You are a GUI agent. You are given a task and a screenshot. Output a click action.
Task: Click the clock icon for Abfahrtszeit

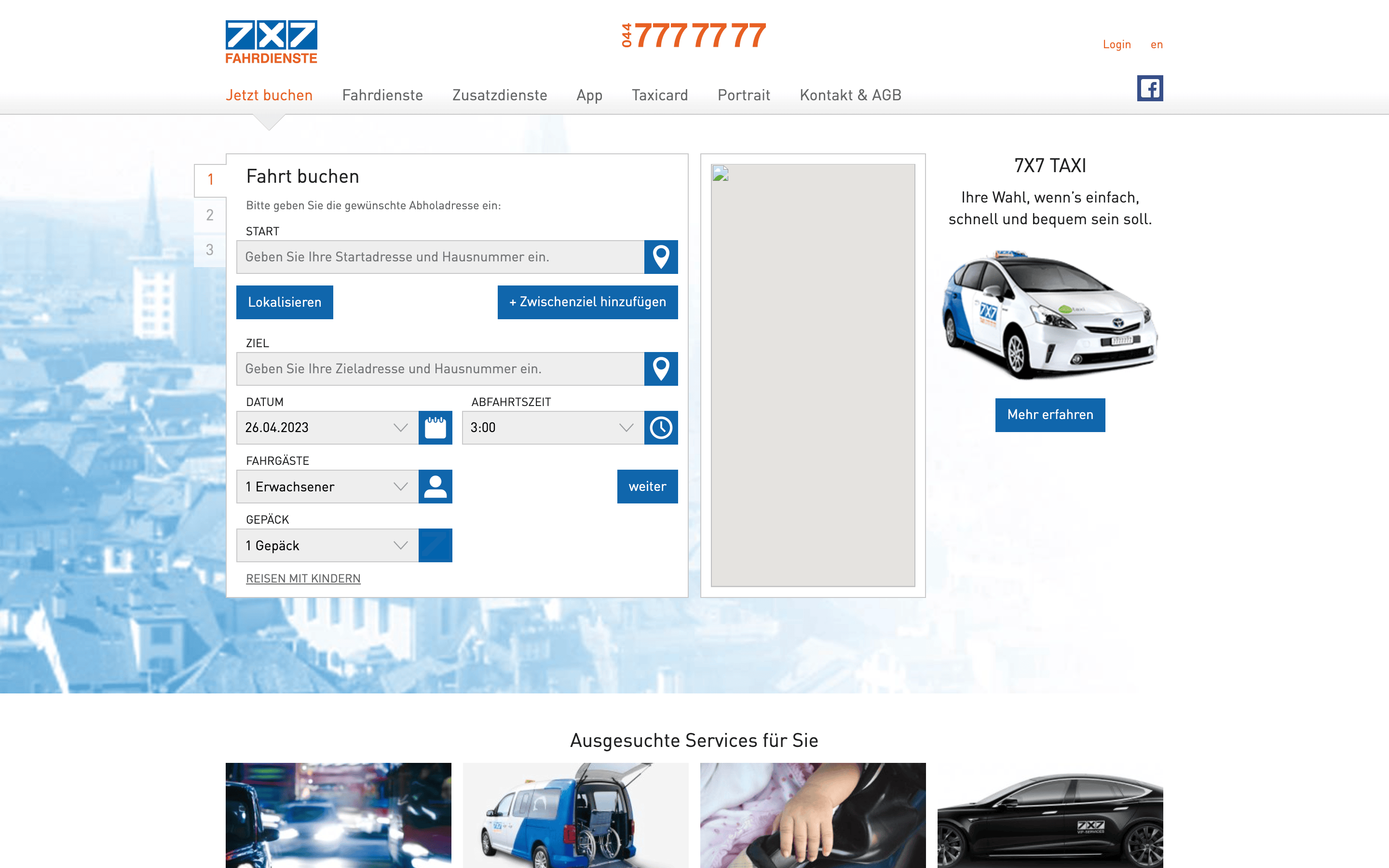coord(661,428)
